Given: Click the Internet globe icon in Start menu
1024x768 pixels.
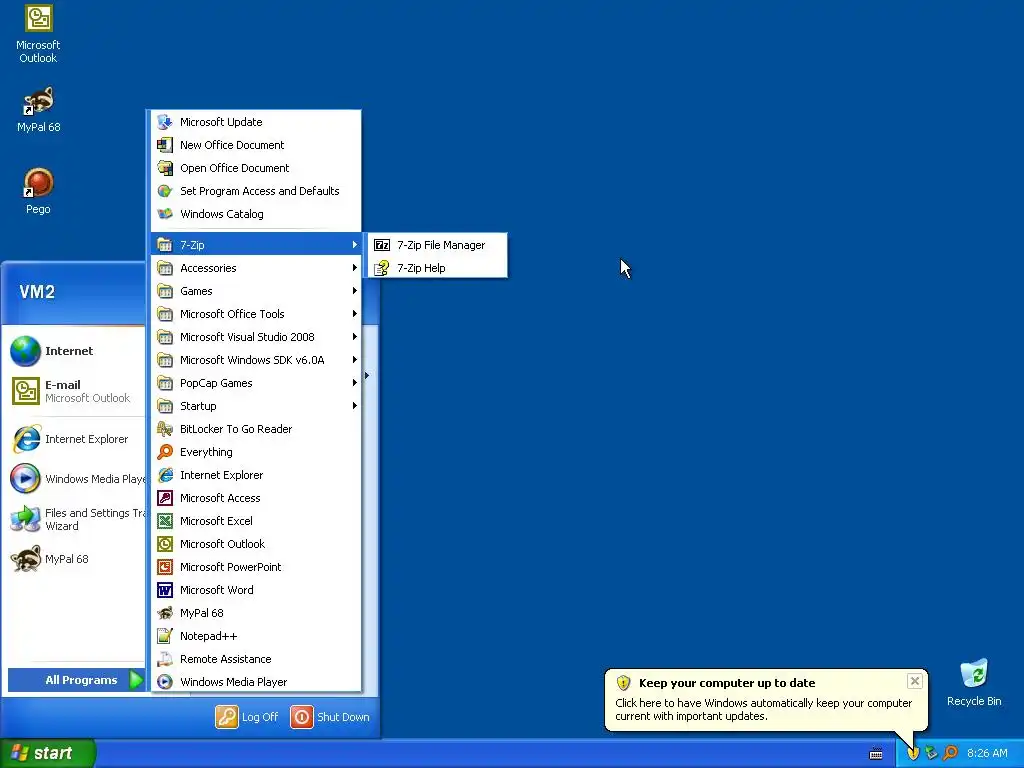Looking at the screenshot, I should click(25, 351).
